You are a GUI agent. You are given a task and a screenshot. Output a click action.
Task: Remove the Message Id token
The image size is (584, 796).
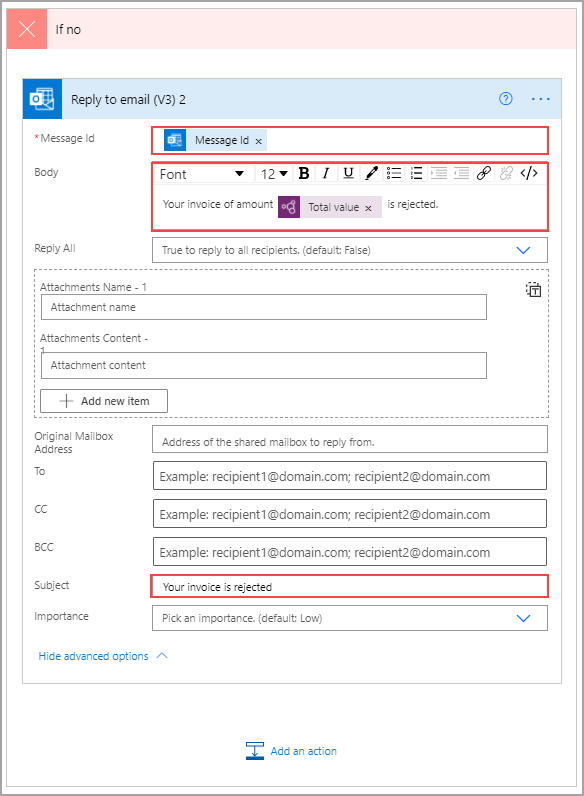[x=258, y=141]
